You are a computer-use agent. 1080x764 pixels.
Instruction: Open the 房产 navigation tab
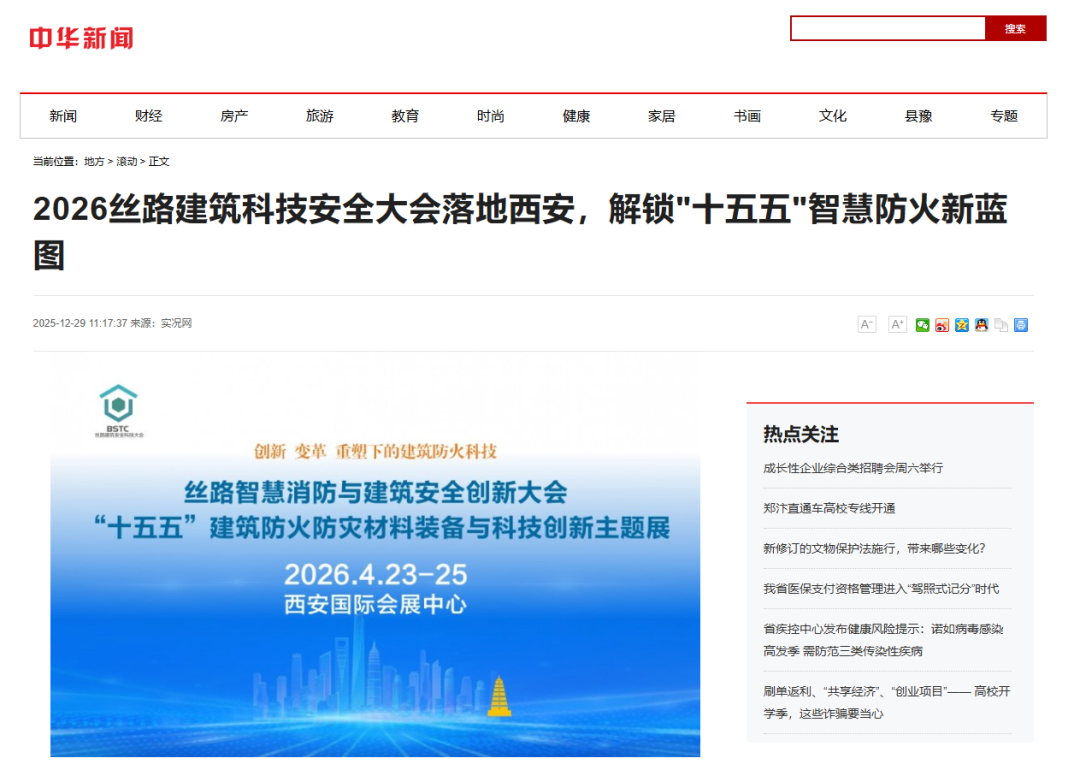(x=234, y=116)
